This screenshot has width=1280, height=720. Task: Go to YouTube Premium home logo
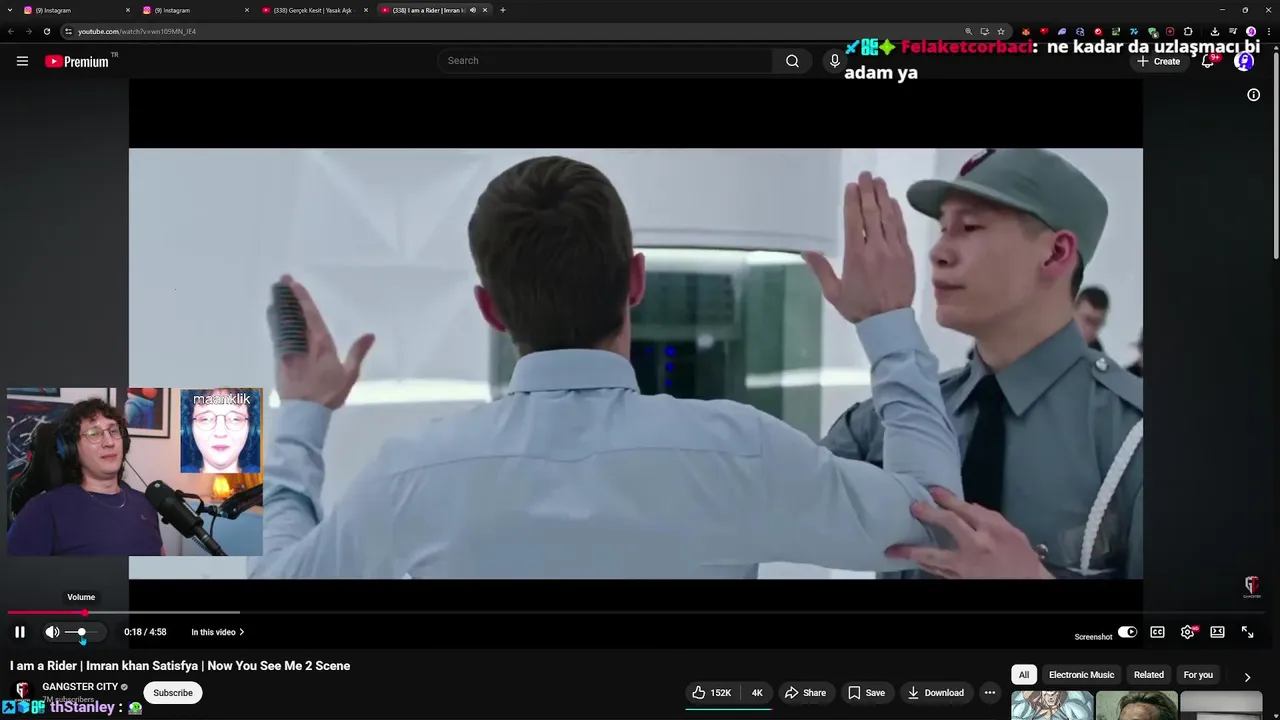(x=78, y=61)
